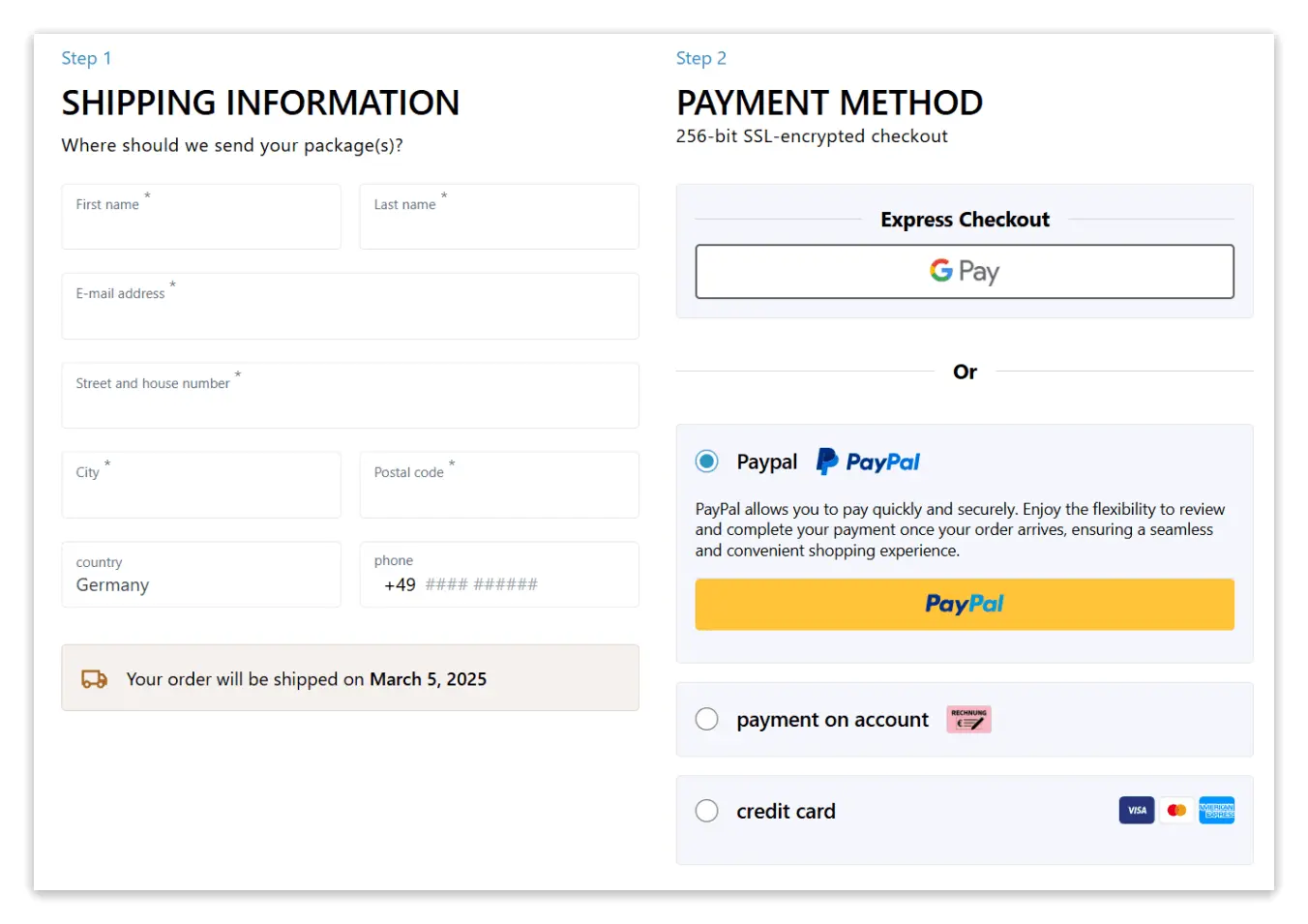The width and height of the screenshot is (1308, 924).
Task: Click the E-mail address field
Action: [350, 307]
